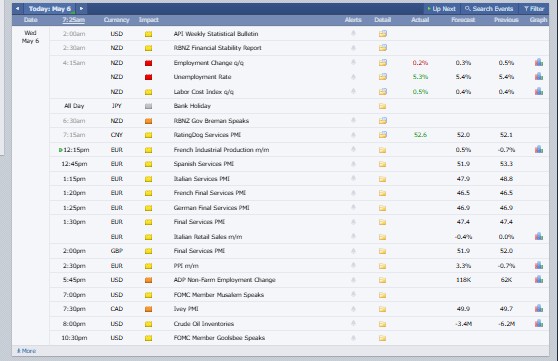This screenshot has width=558, height=361.
Task: Click the 52.6 actual for RatingDog Services PMI
Action: (x=420, y=135)
